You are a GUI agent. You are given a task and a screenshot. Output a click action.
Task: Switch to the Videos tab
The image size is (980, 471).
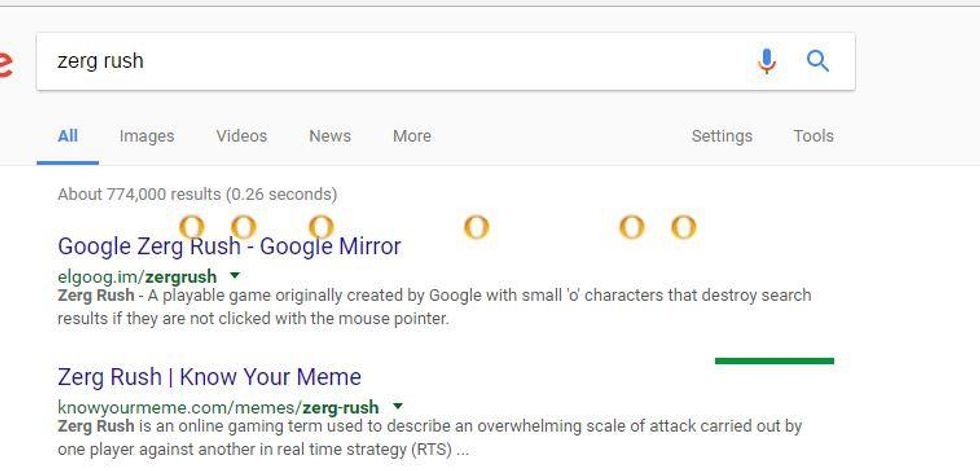tap(242, 136)
